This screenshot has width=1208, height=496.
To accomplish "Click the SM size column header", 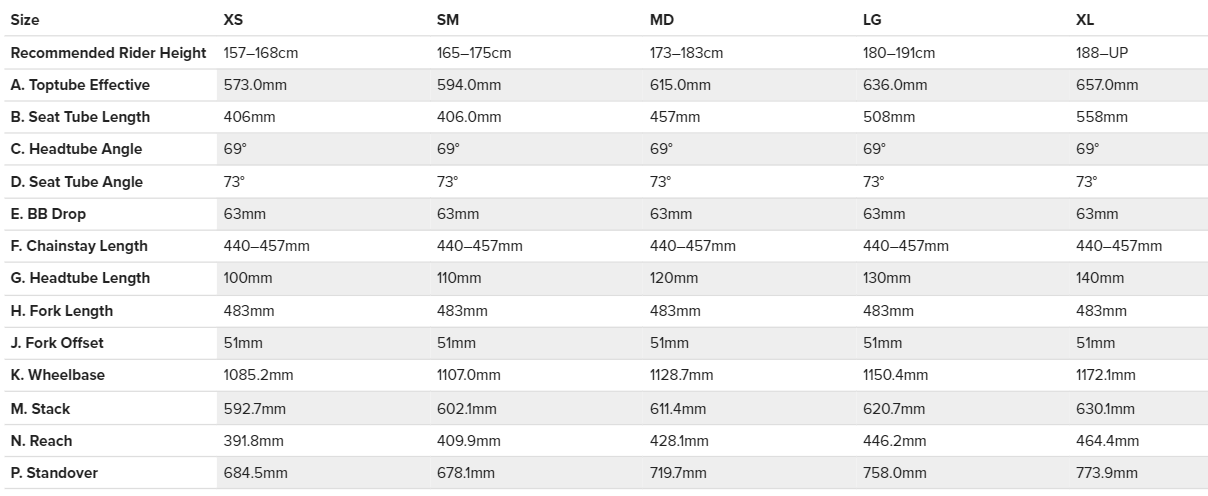I will click(448, 19).
